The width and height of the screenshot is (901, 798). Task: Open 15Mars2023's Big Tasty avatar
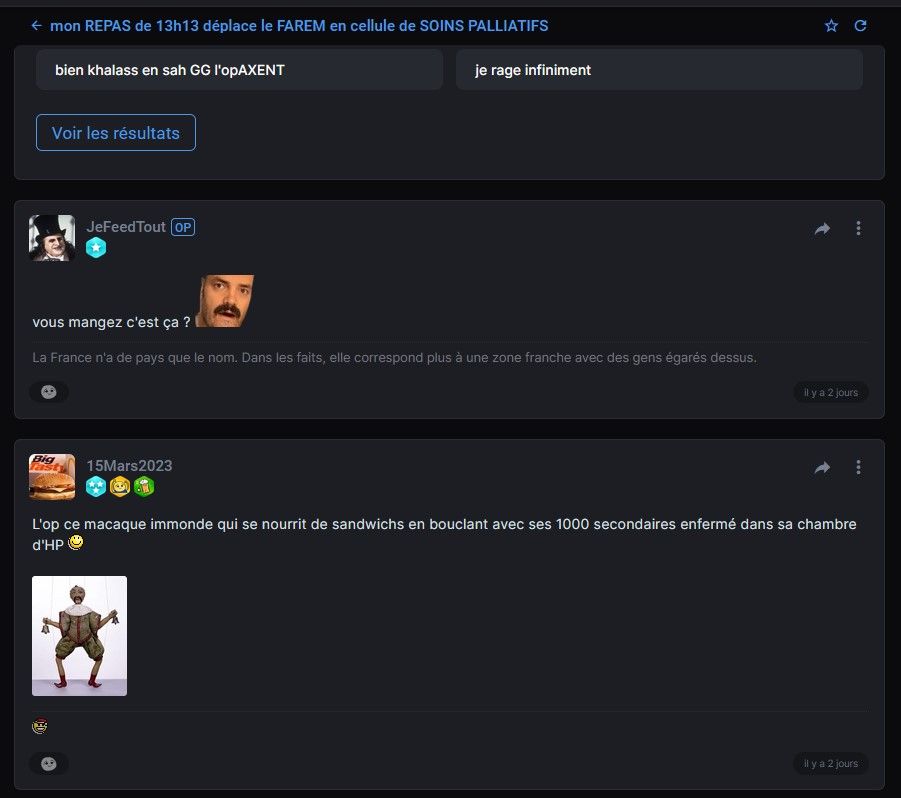[52, 477]
